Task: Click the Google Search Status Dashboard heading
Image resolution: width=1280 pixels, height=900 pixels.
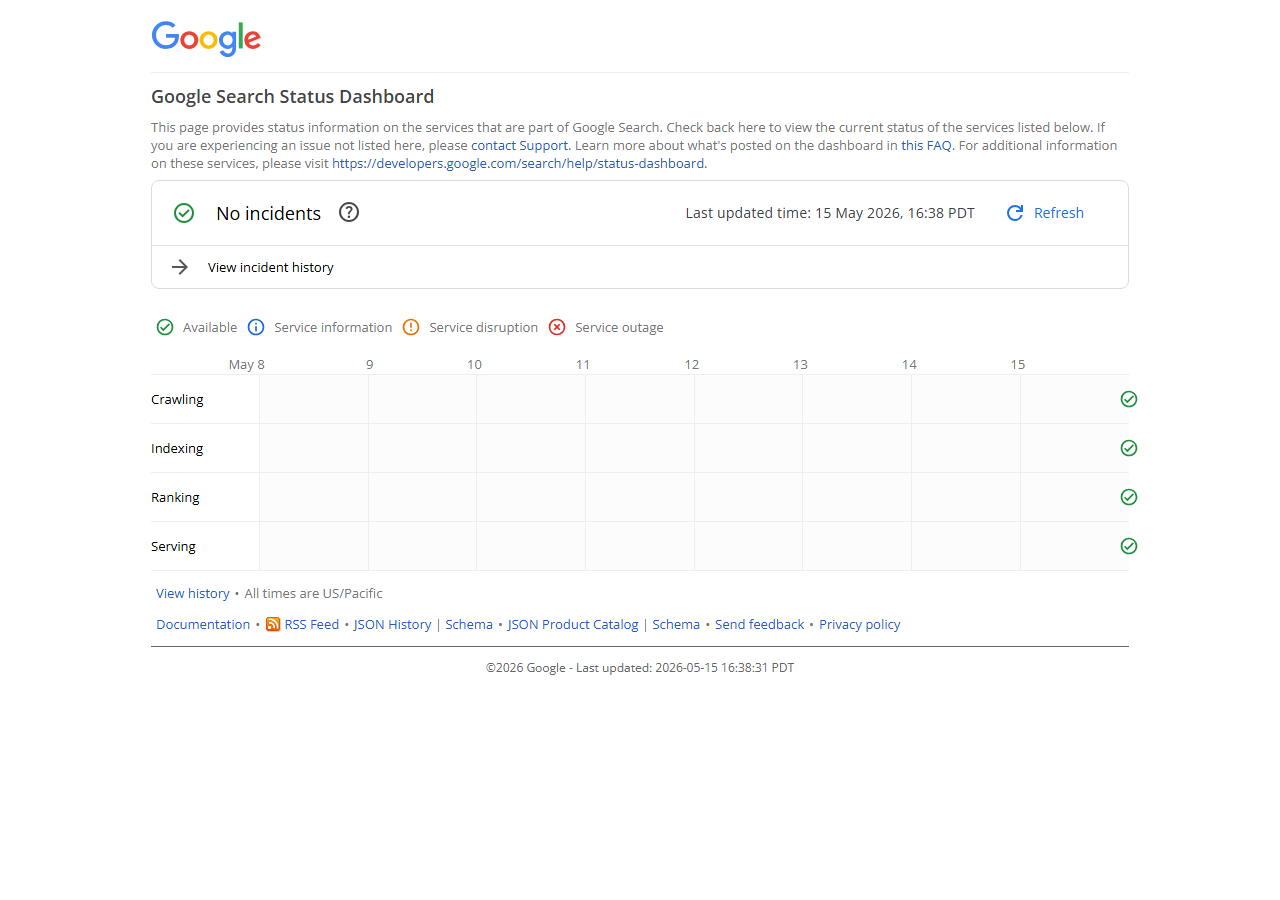Action: pyautogui.click(x=293, y=97)
